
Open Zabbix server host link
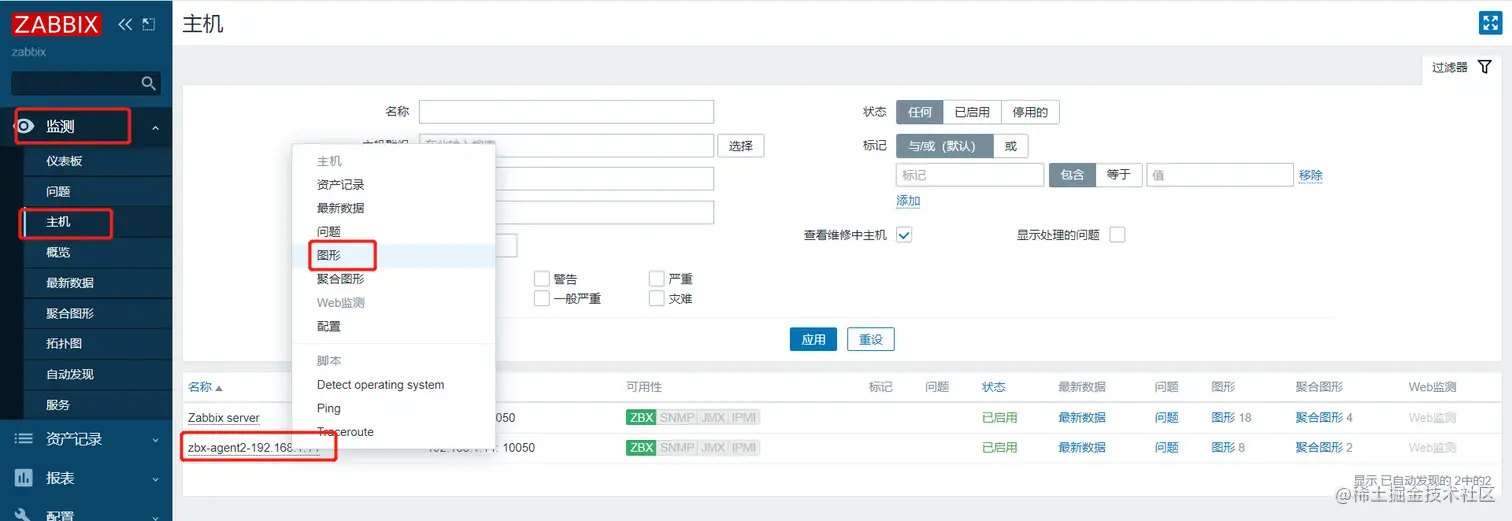point(223,418)
